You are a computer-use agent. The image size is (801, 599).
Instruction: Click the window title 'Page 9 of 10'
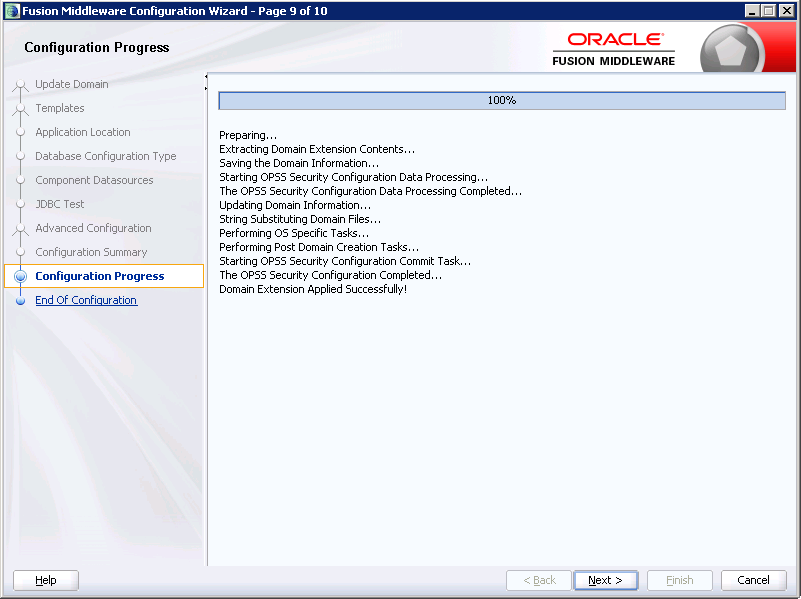[293, 11]
